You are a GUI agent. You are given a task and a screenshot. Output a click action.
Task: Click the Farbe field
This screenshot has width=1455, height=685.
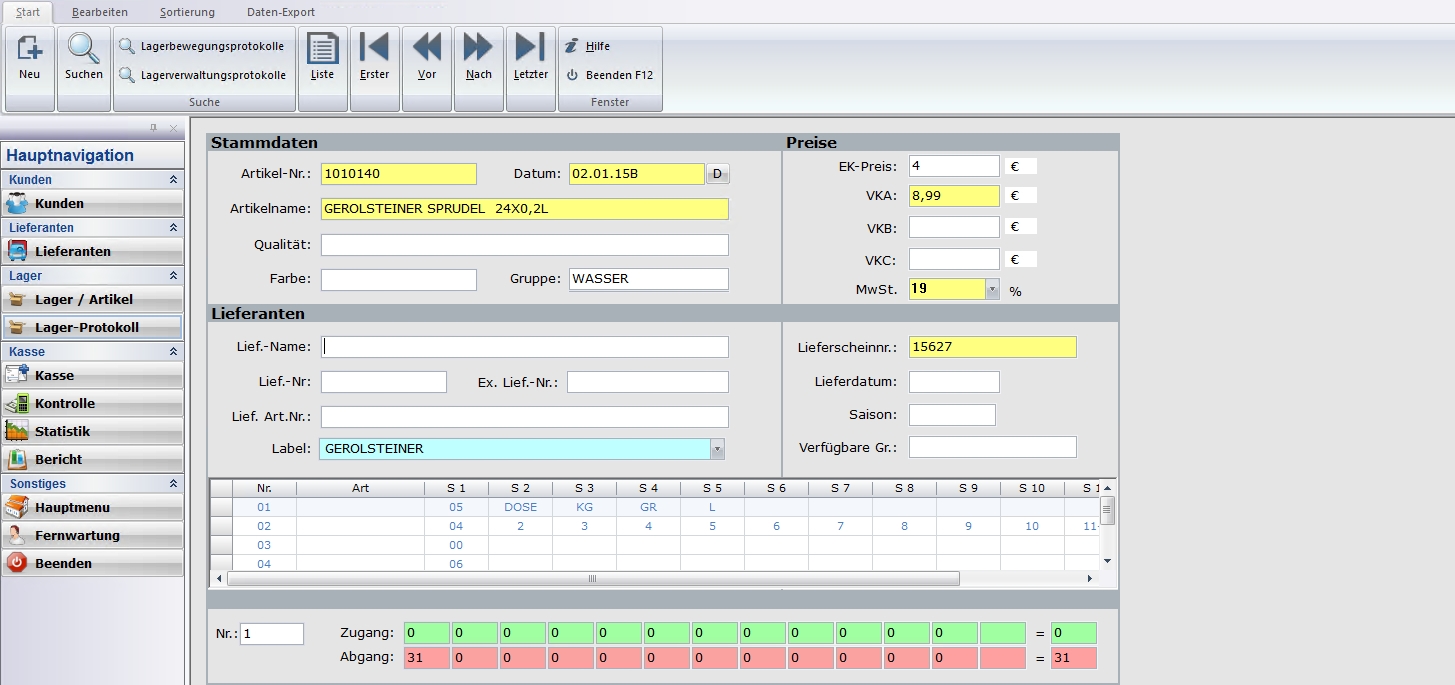pyautogui.click(x=399, y=279)
